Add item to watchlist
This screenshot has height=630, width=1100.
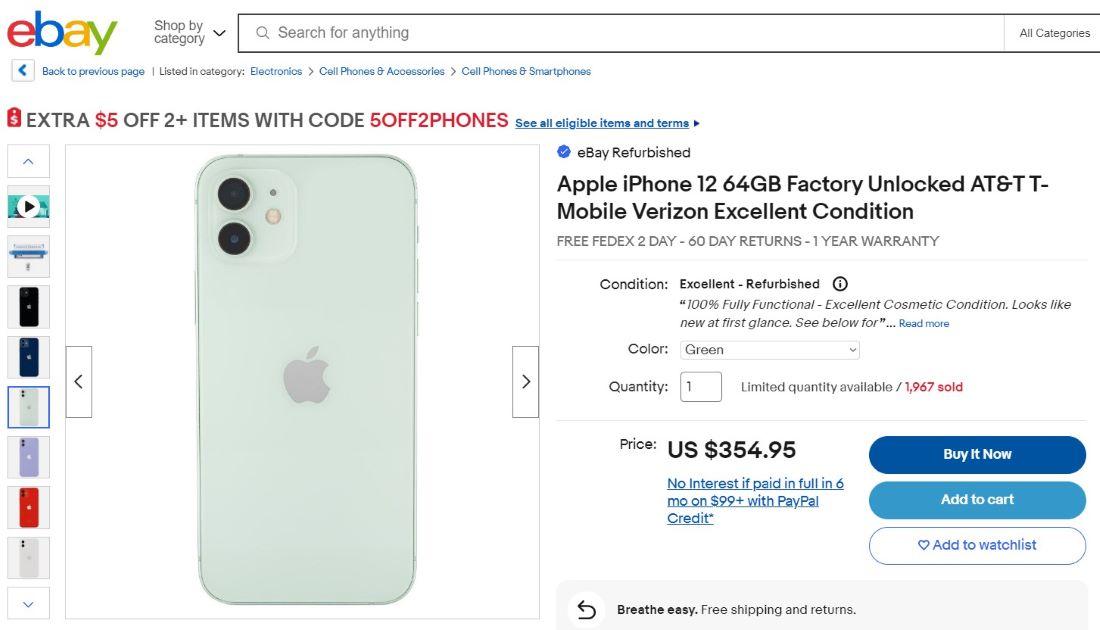(977, 546)
